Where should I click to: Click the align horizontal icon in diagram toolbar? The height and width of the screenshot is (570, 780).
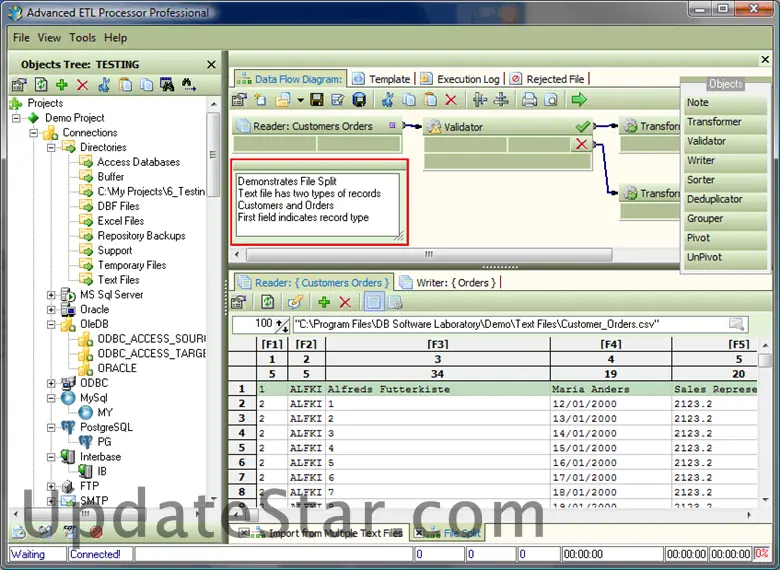[x=501, y=99]
